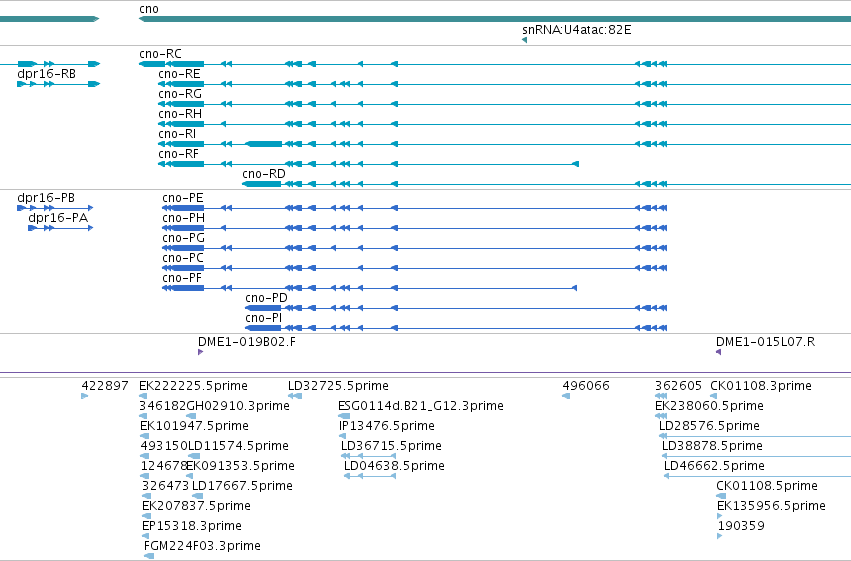Image resolution: width=851 pixels, height=561 pixels.
Task: Click the 346182 feature label
Action: coord(163,406)
